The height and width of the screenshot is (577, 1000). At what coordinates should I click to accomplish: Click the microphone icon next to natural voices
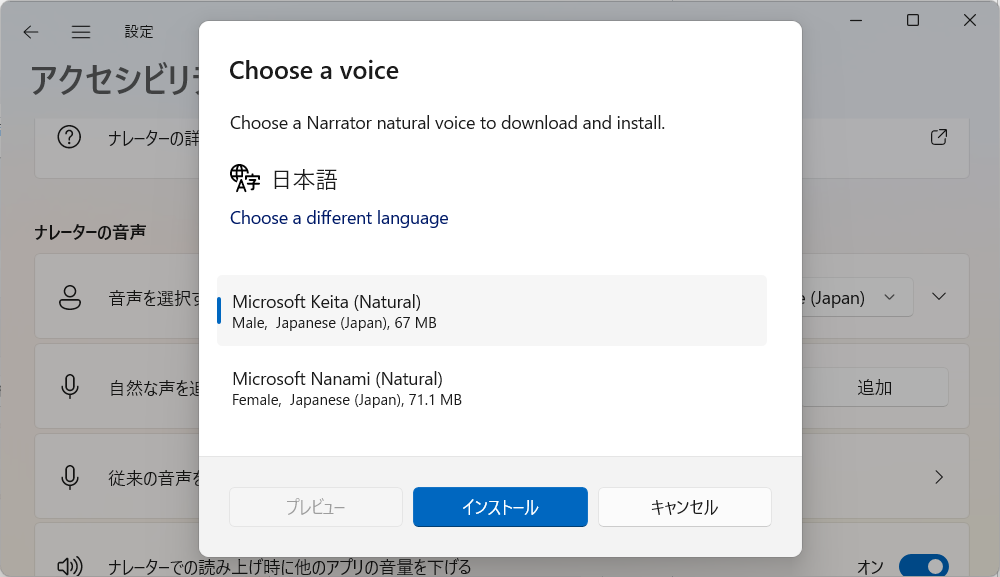point(70,387)
